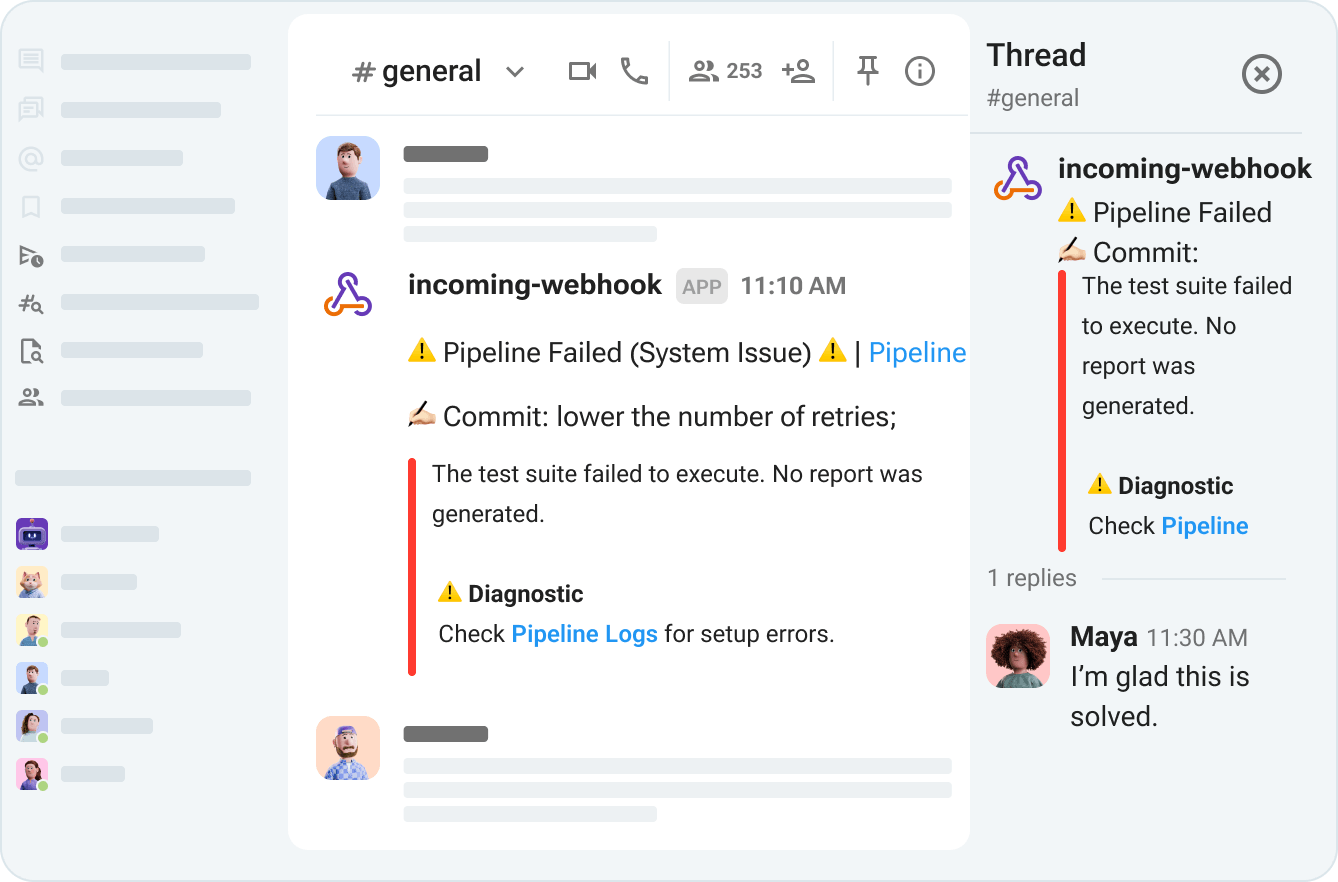Viewport: 1338px width, 882px height.
Task: View pinned items with the pin icon
Action: (867, 70)
